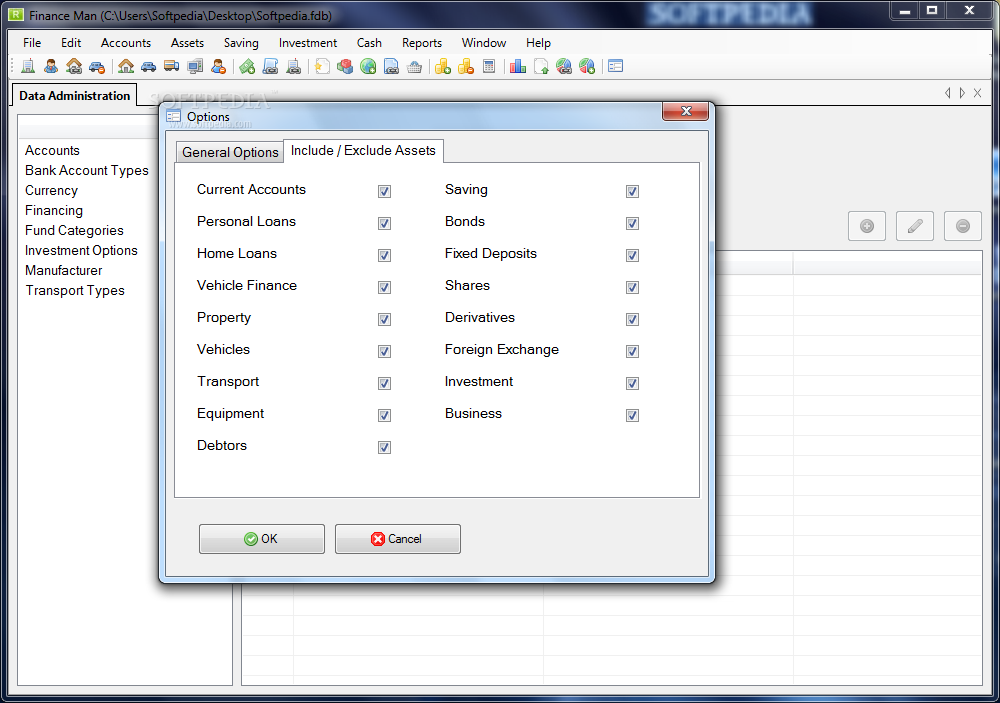Uncheck the Saving checkbox
This screenshot has height=703, width=1000.
click(632, 191)
